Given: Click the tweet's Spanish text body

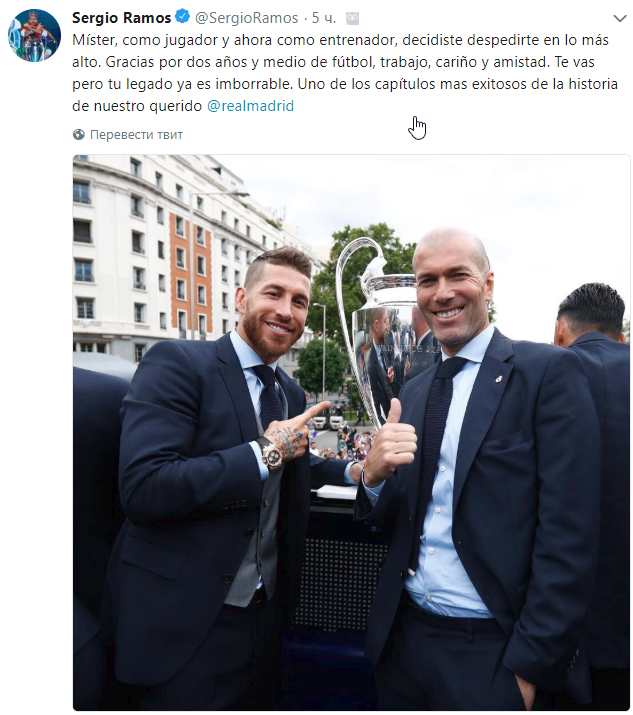Looking at the screenshot, I should tap(345, 73).
